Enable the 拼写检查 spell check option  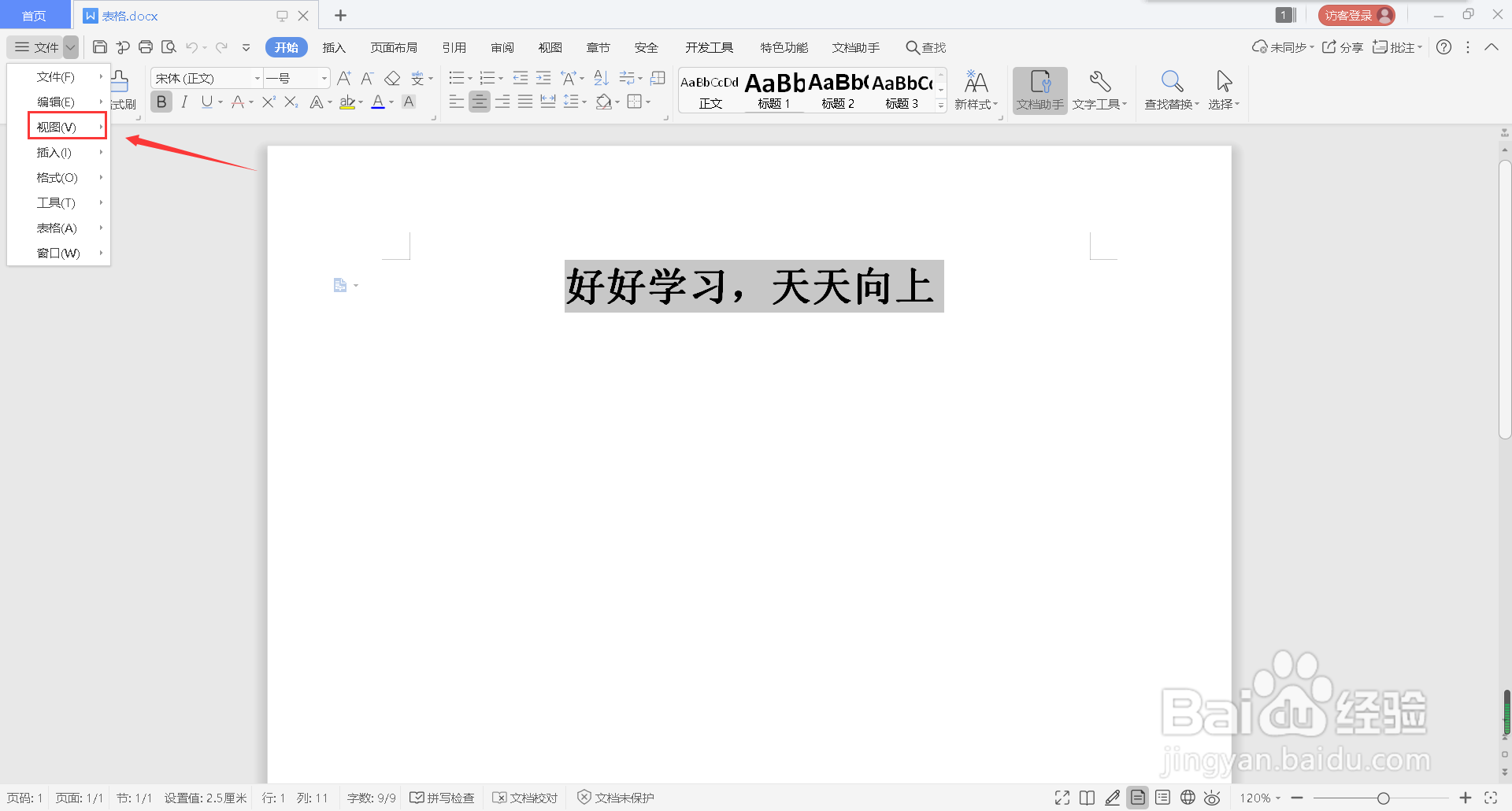pos(443,798)
